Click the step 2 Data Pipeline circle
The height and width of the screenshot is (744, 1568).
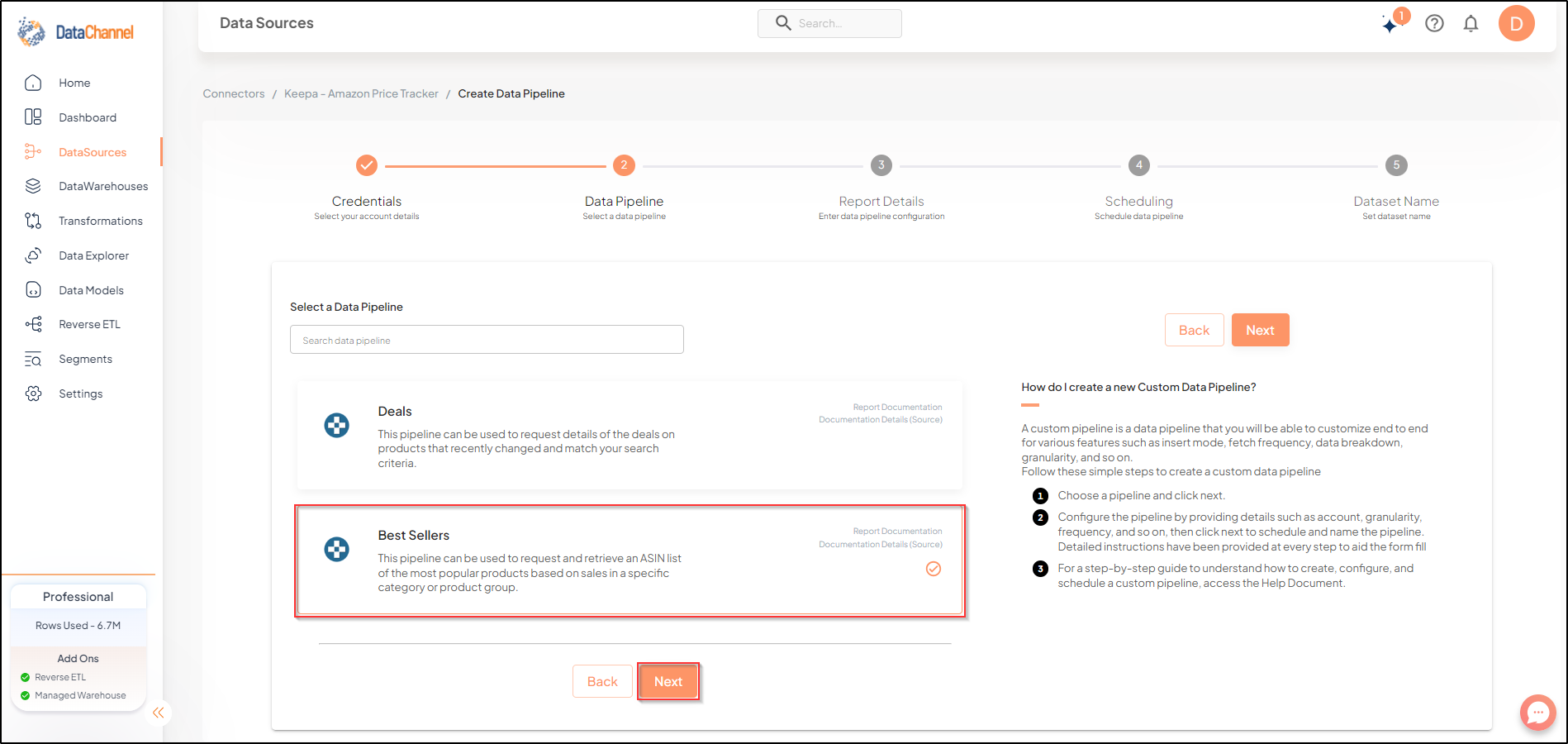tap(624, 165)
